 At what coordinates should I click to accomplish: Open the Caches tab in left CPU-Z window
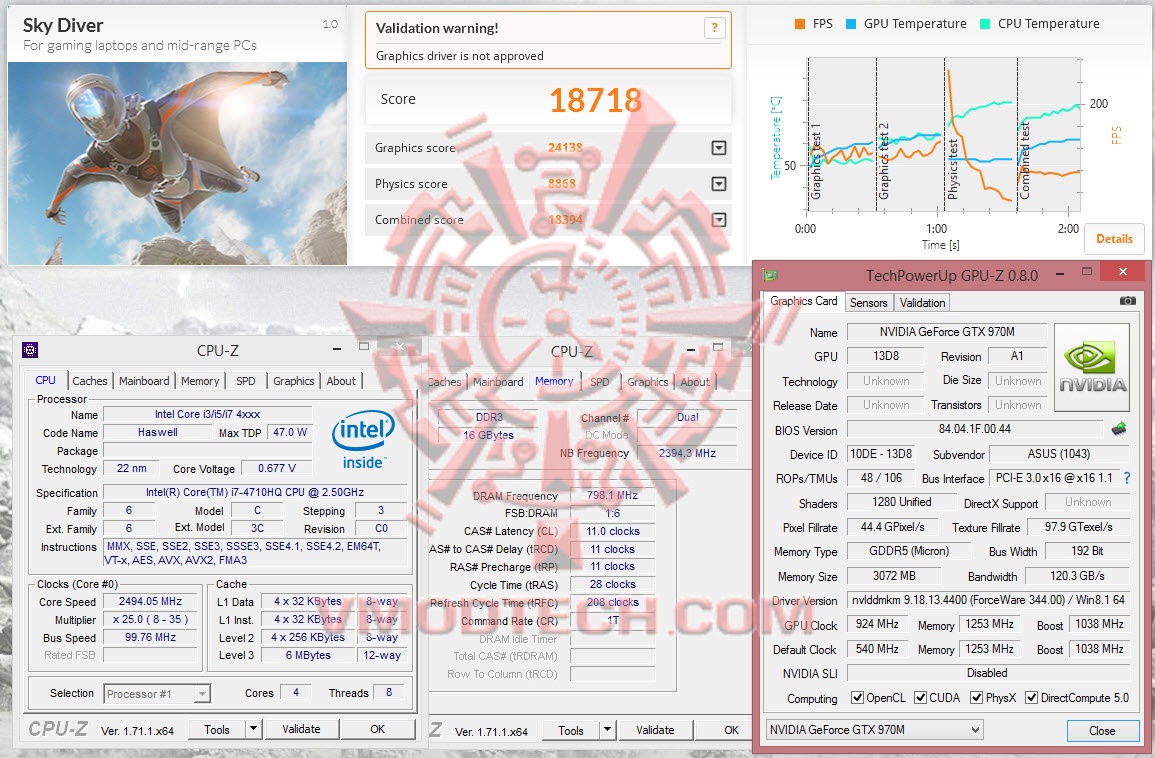tap(90, 381)
